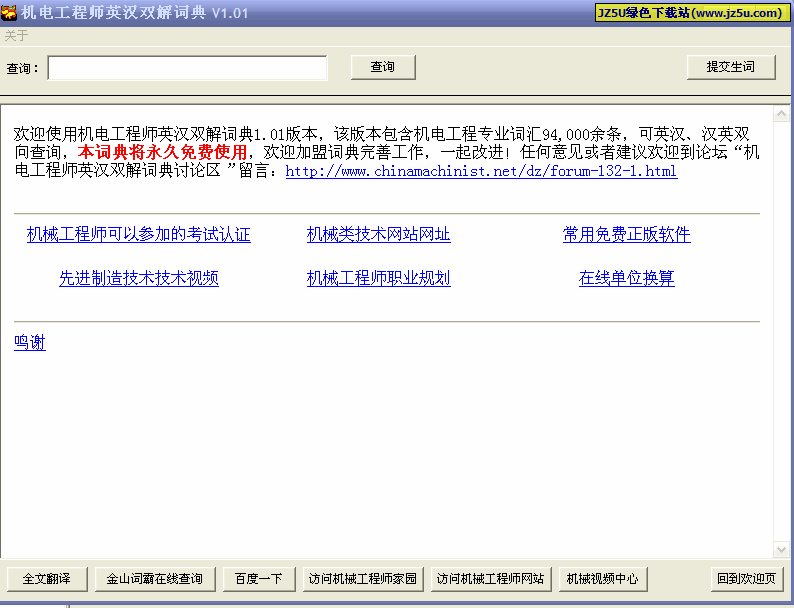Click the 查询 search button
Screen dimensions: 794x608
(383, 67)
